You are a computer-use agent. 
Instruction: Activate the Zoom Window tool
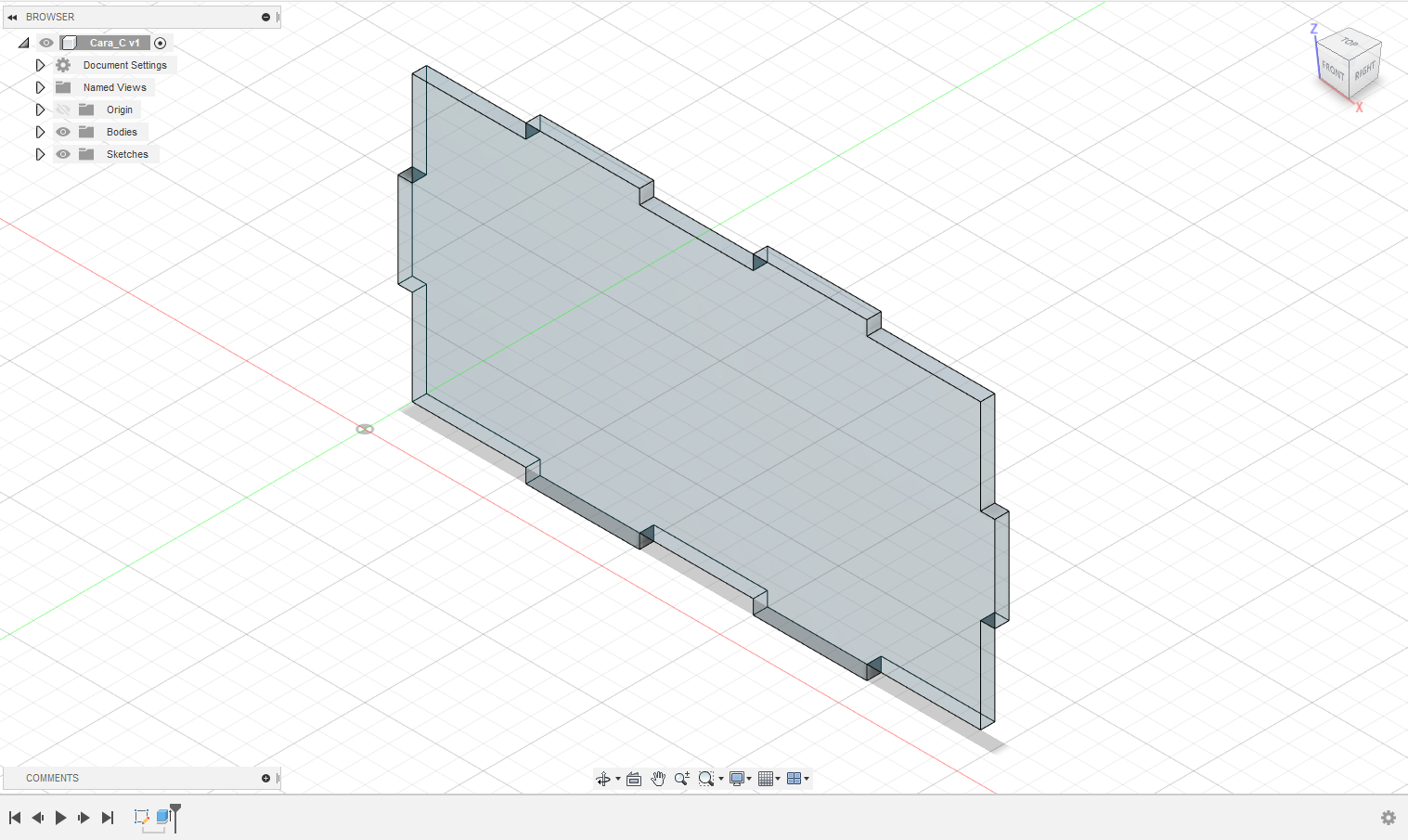coord(706,779)
